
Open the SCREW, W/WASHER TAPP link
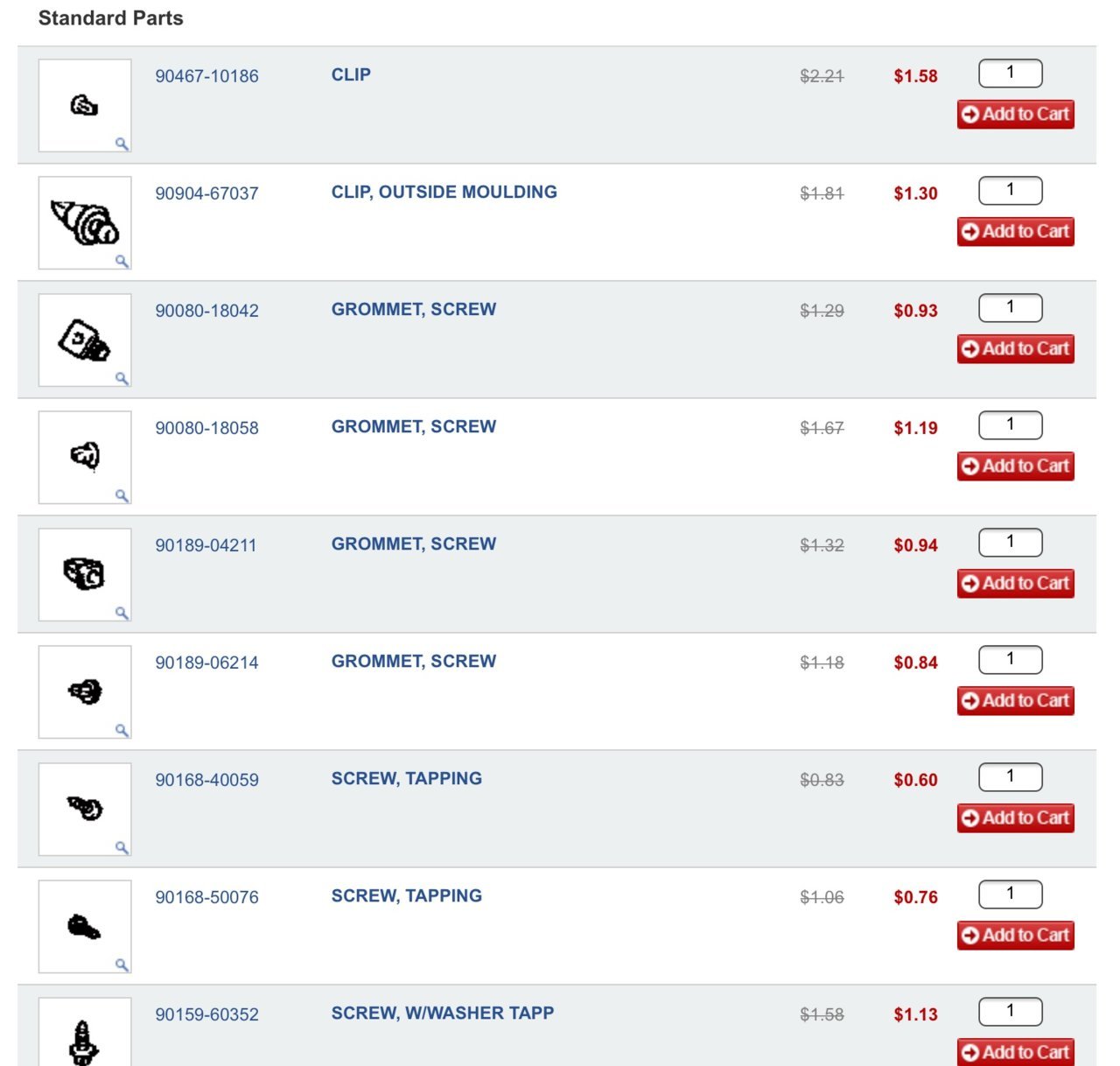click(442, 1013)
